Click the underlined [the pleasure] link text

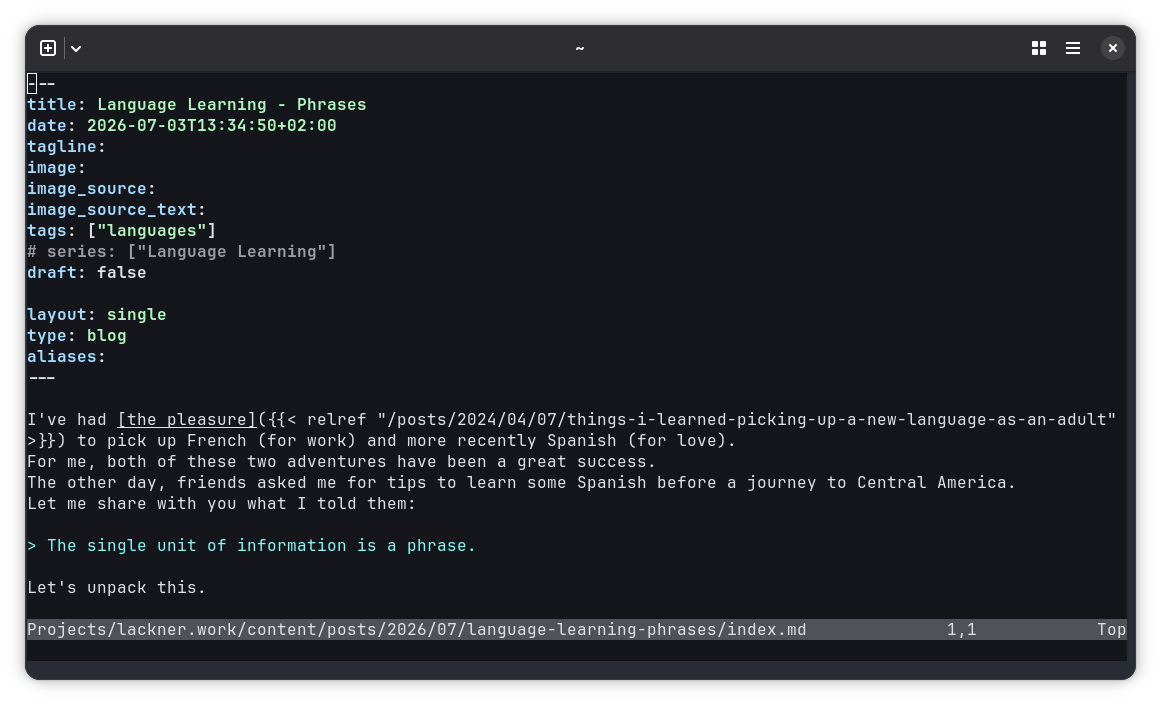[x=187, y=420]
